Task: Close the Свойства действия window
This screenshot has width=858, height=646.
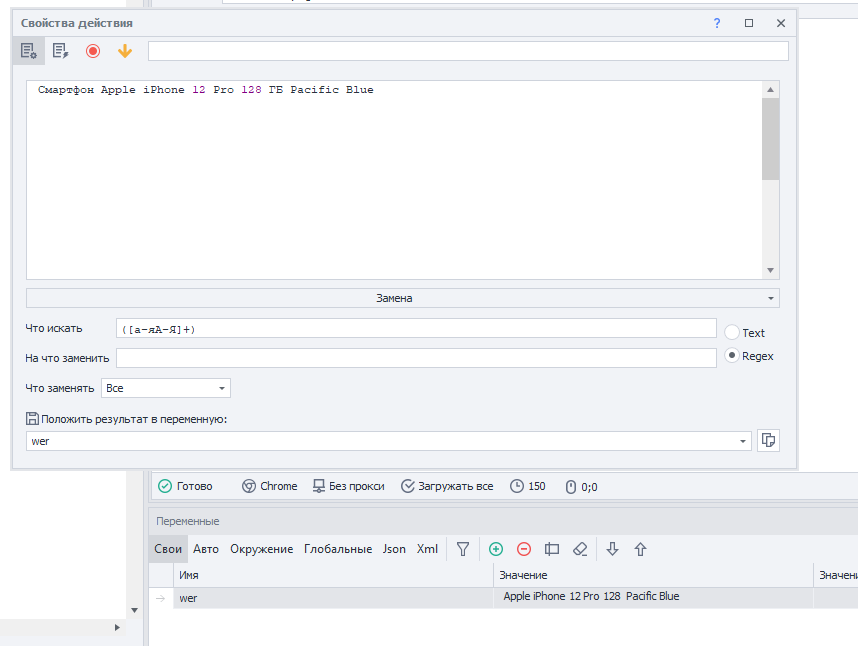Action: click(781, 23)
